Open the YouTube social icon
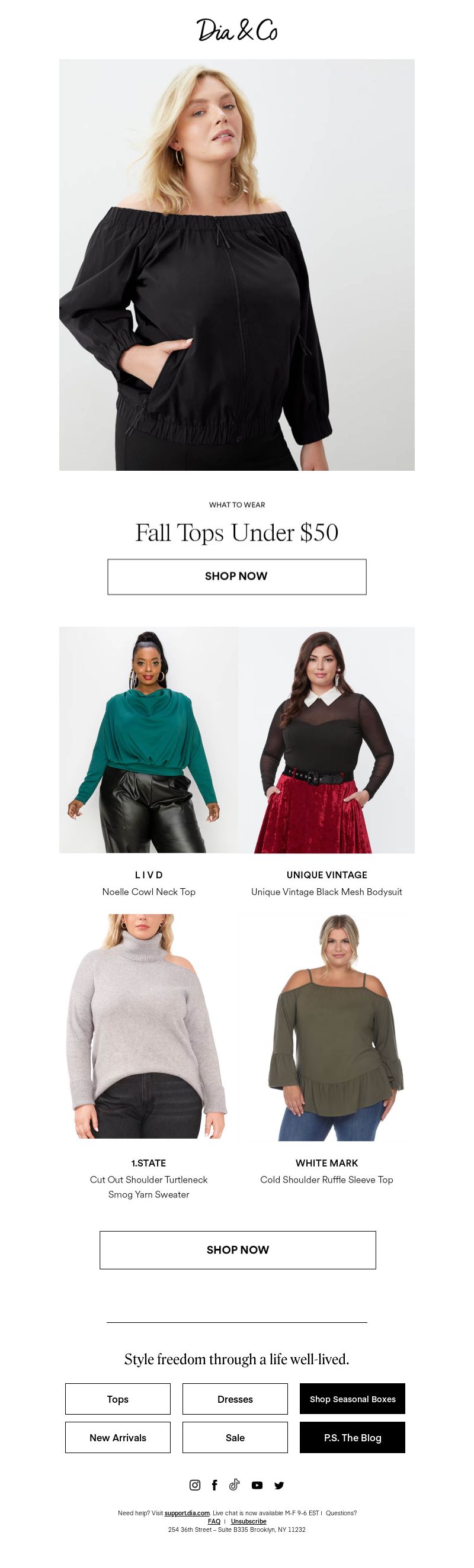 [257, 1485]
